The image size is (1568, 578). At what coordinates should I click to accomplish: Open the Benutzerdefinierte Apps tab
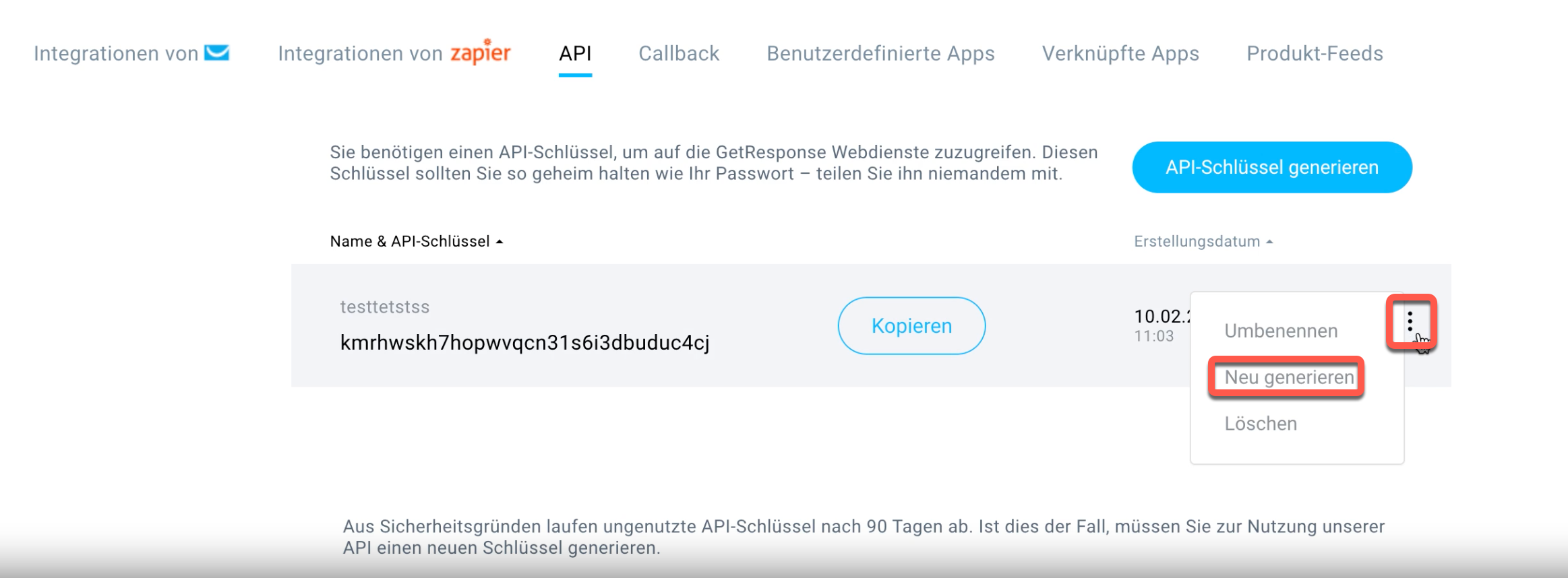(x=880, y=53)
